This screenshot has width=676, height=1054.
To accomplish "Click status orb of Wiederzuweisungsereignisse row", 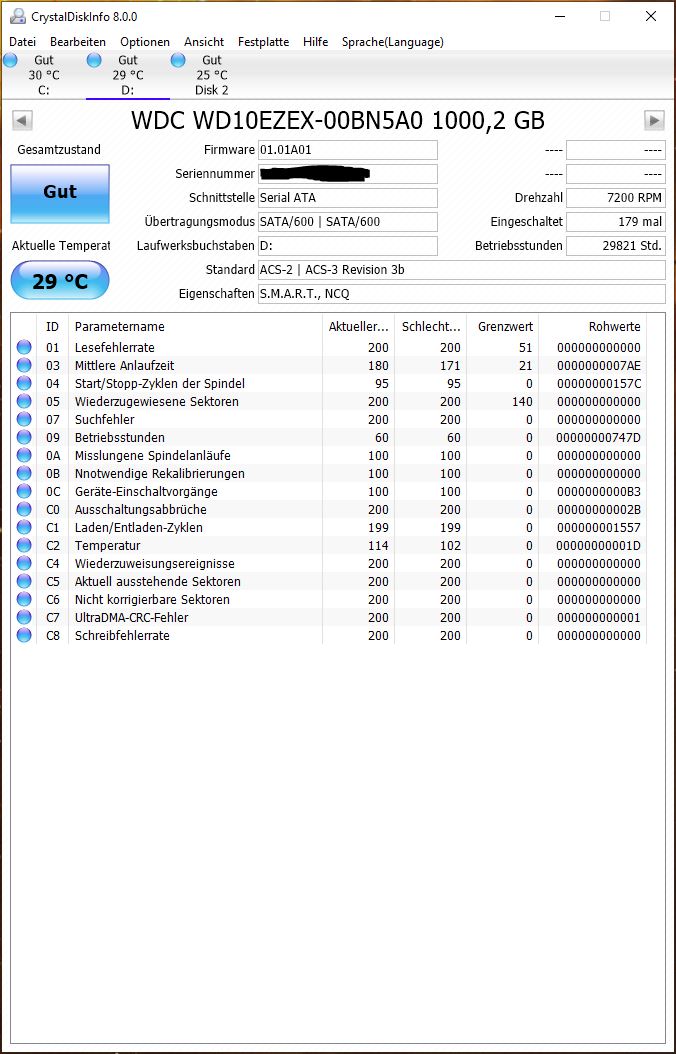I will pyautogui.click(x=24, y=563).
